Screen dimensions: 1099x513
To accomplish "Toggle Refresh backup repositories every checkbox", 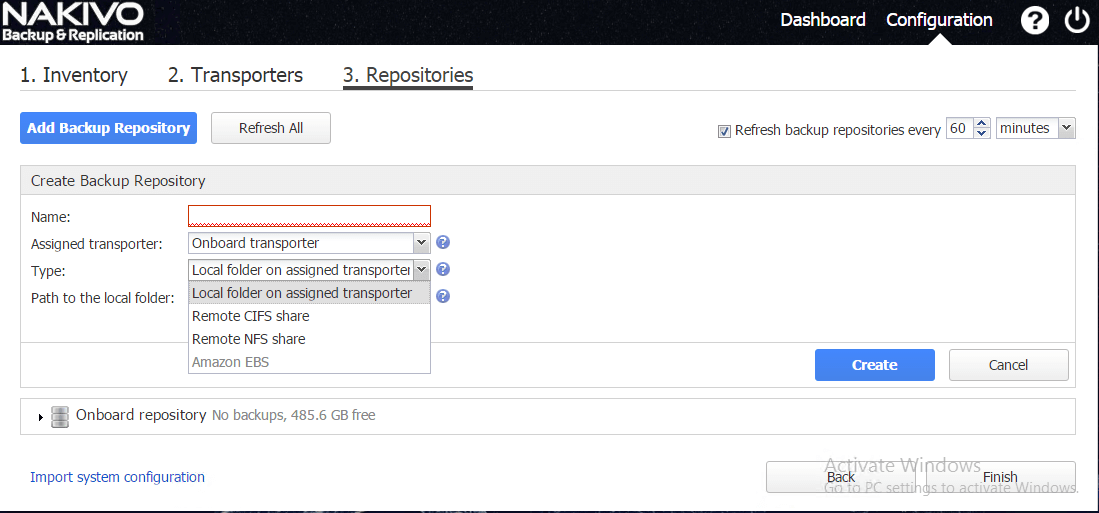I will tap(724, 130).
